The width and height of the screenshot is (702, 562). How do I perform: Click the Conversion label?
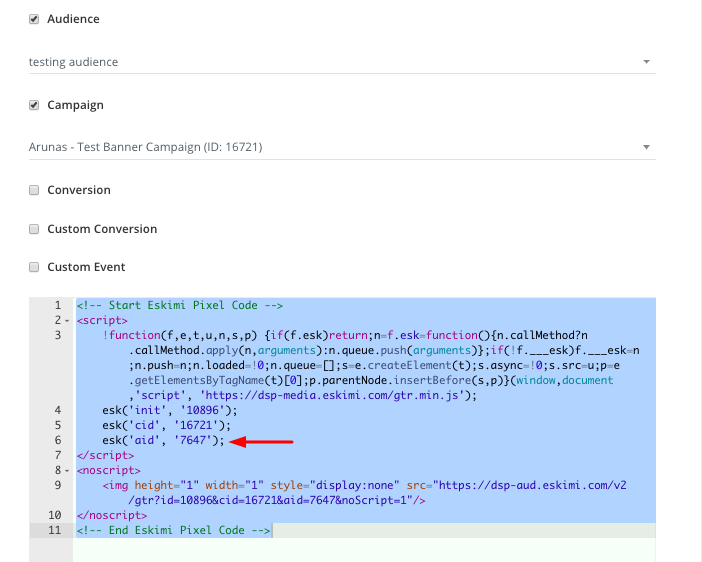[x=79, y=190]
